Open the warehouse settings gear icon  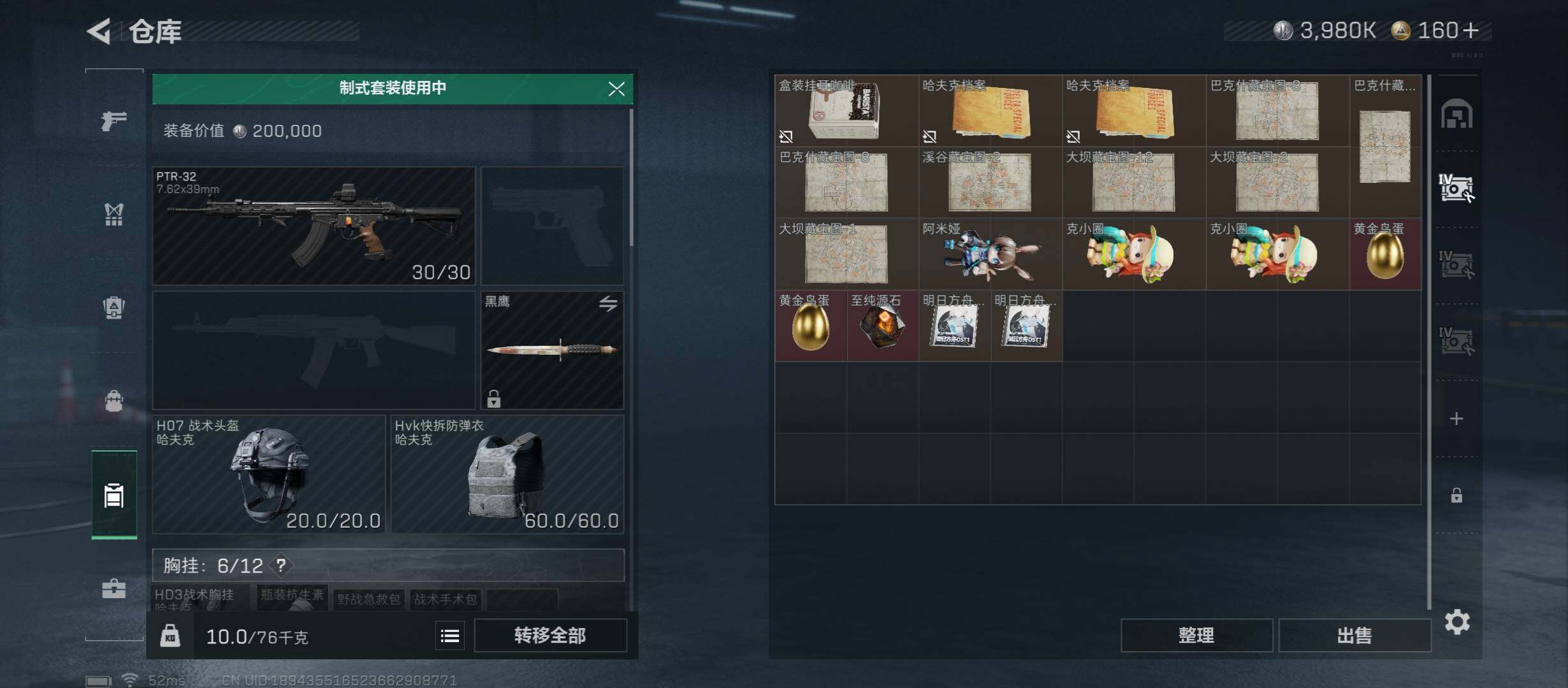tap(1457, 621)
